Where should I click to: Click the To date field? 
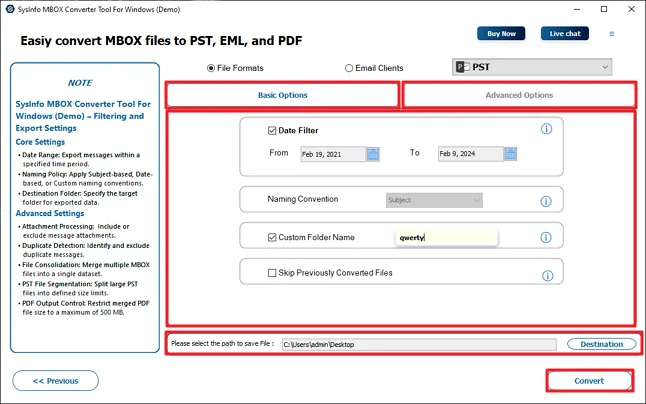[x=470, y=154]
